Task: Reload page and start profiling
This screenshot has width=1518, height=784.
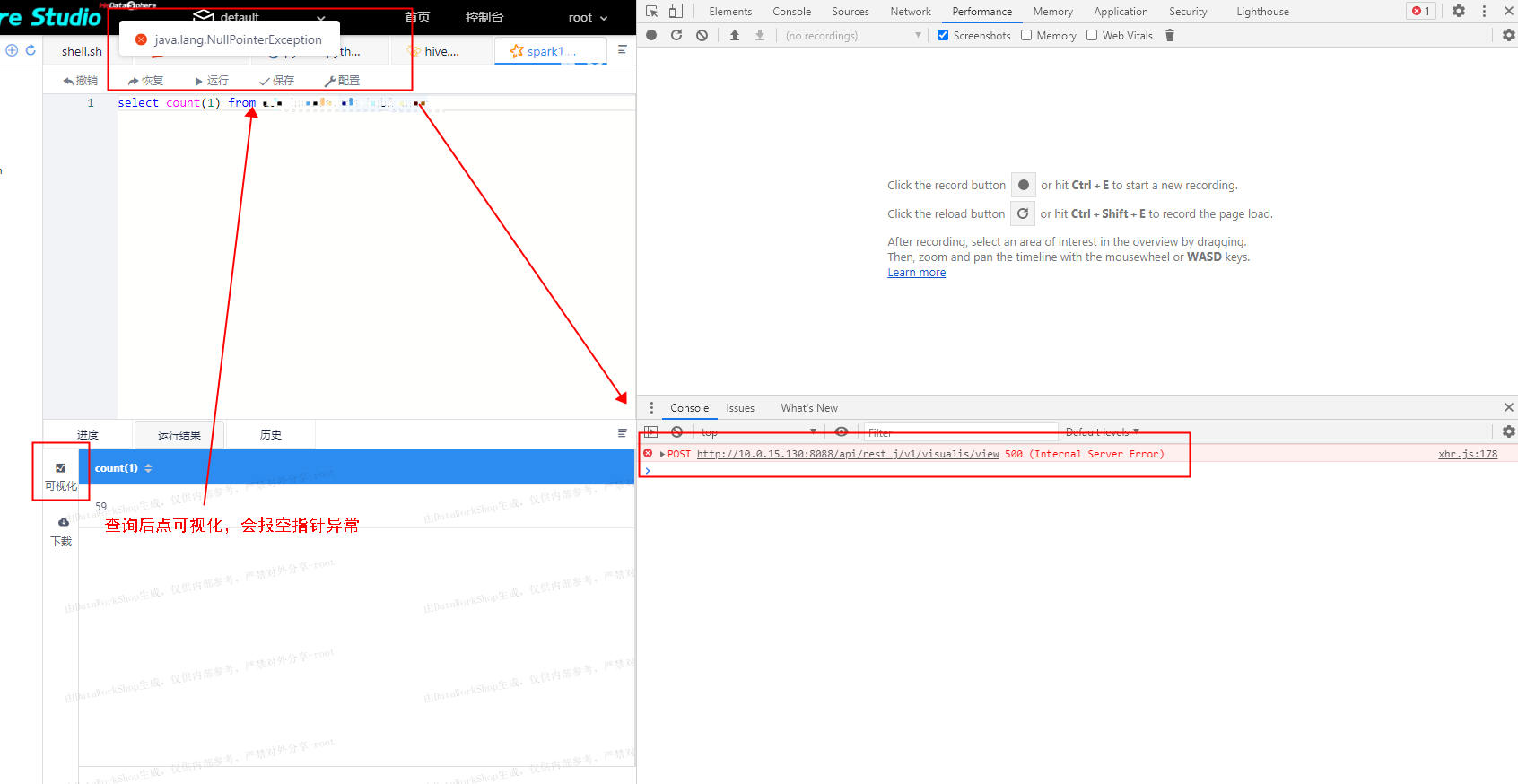Action: pyautogui.click(x=676, y=35)
